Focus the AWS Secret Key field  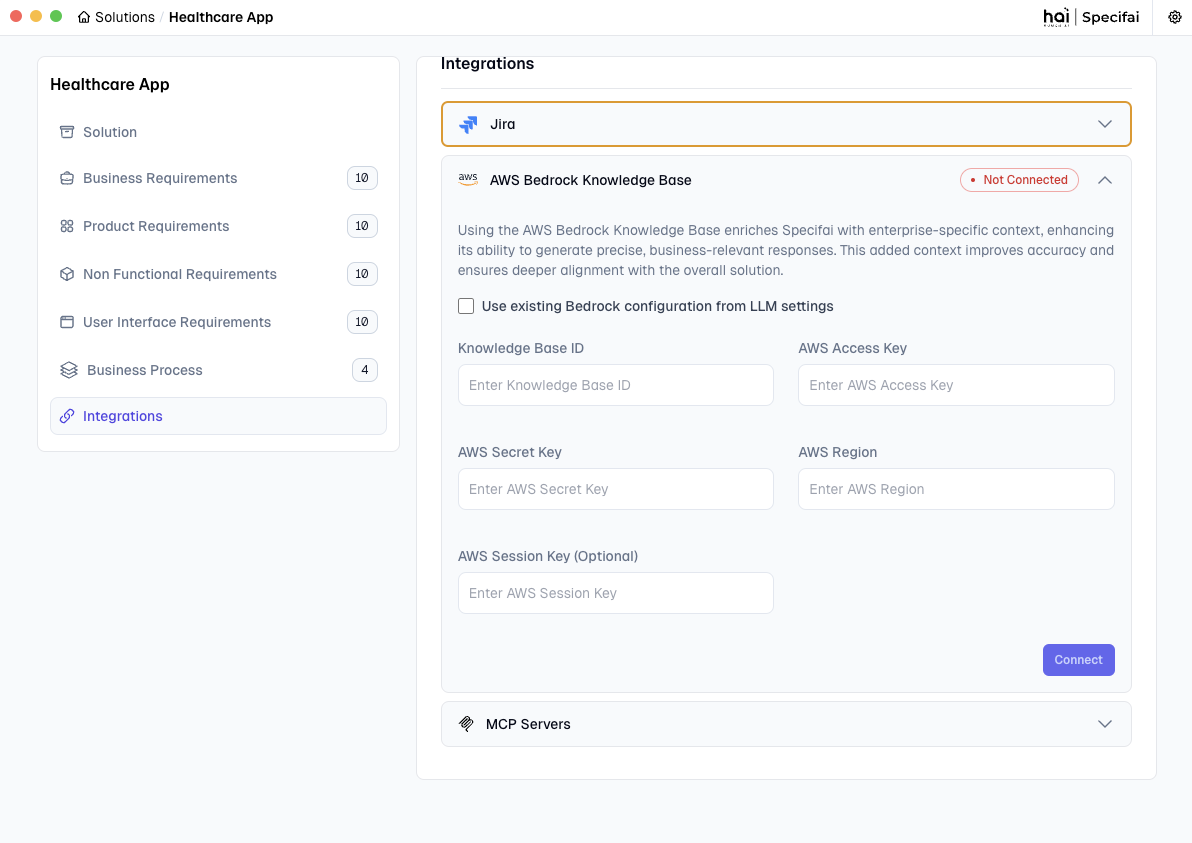(x=615, y=489)
